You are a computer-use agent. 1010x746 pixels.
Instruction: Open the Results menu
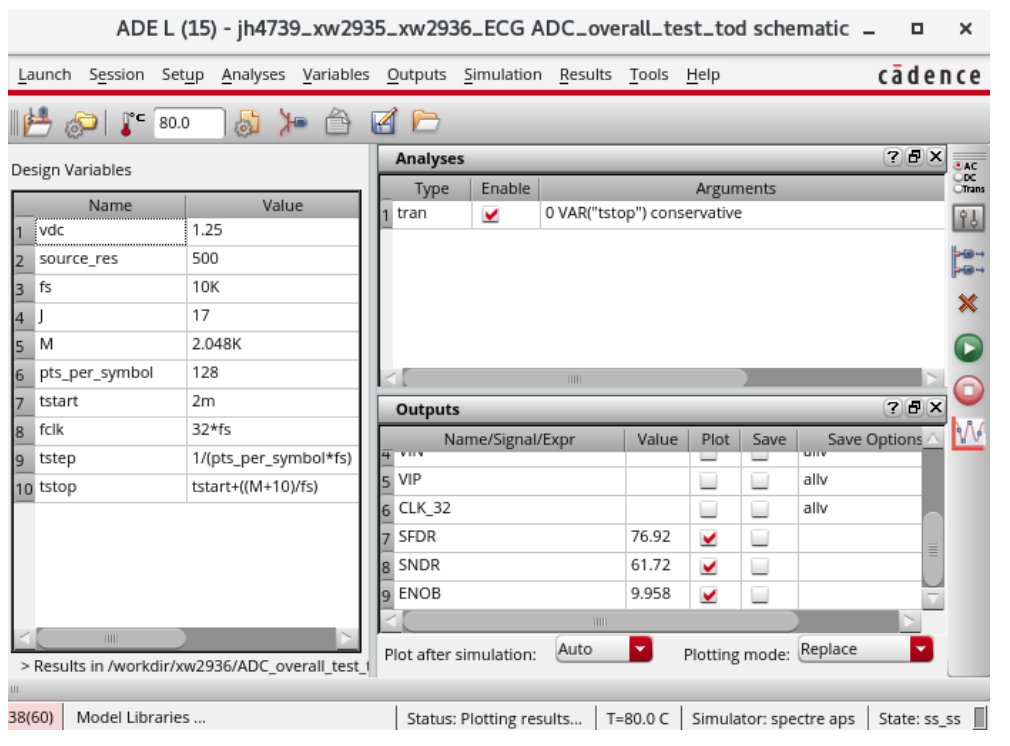pos(585,75)
